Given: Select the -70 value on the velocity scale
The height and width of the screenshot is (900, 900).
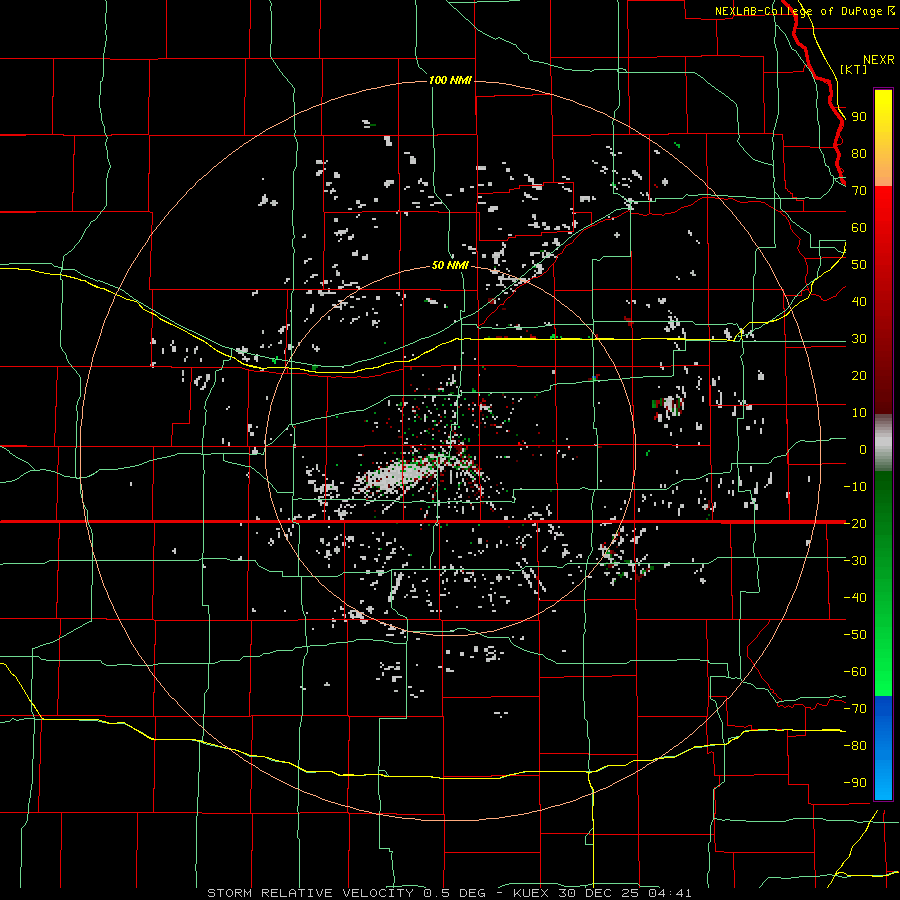Looking at the screenshot, I should click(855, 709).
